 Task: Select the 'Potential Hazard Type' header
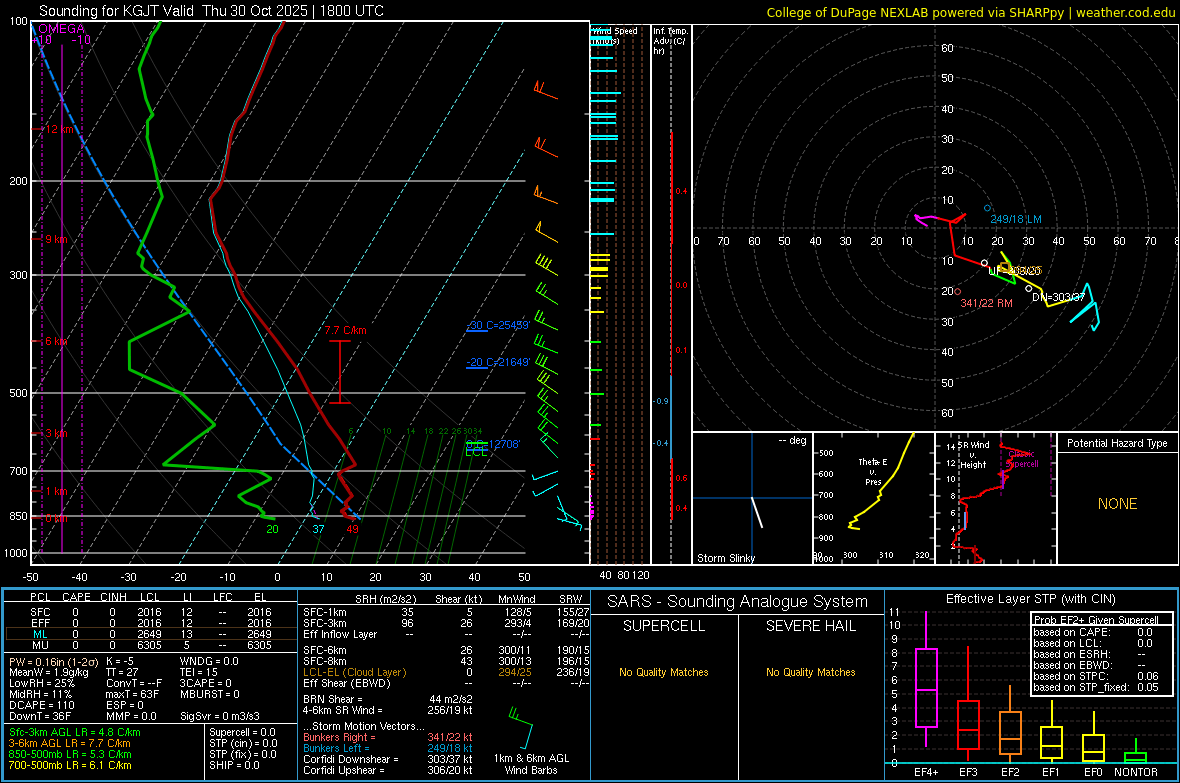pyautogui.click(x=1117, y=443)
